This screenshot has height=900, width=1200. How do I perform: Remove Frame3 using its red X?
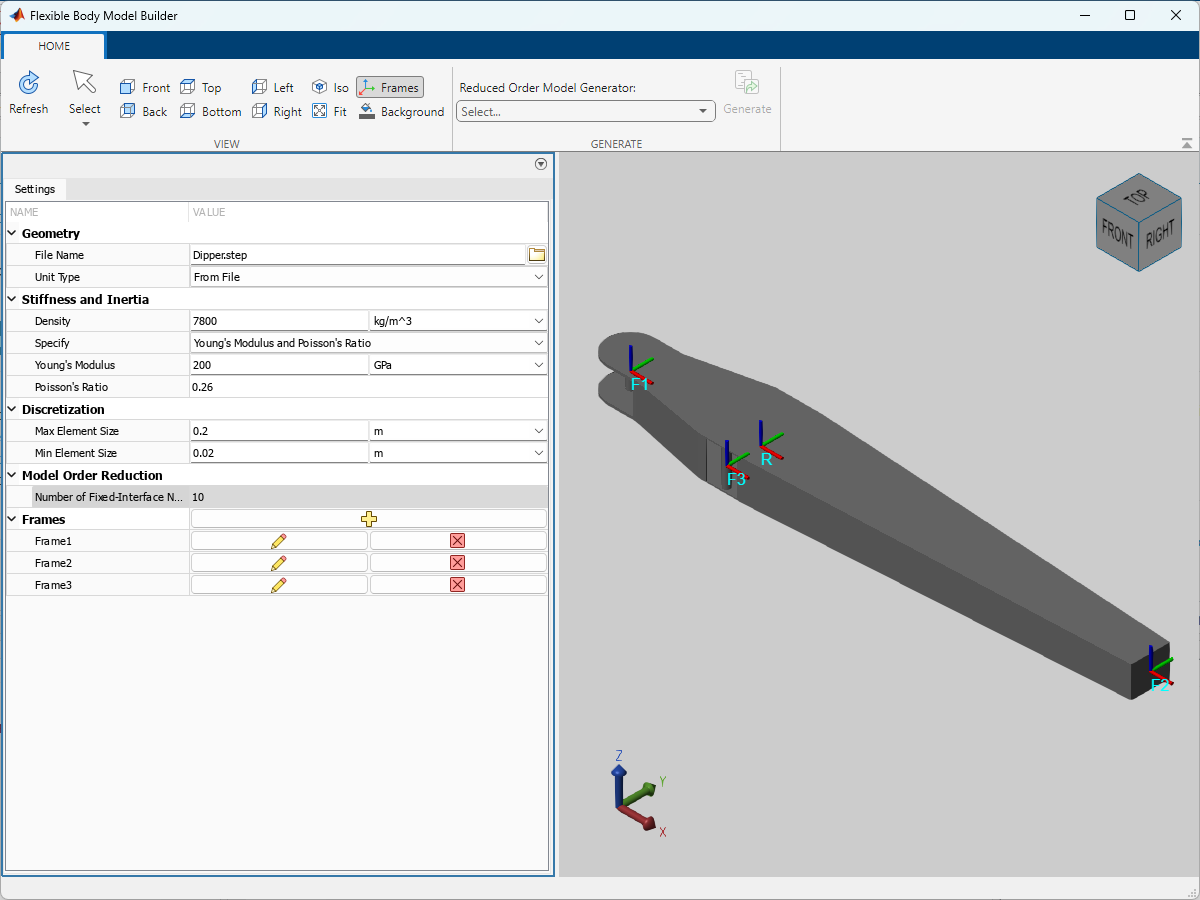pos(457,584)
